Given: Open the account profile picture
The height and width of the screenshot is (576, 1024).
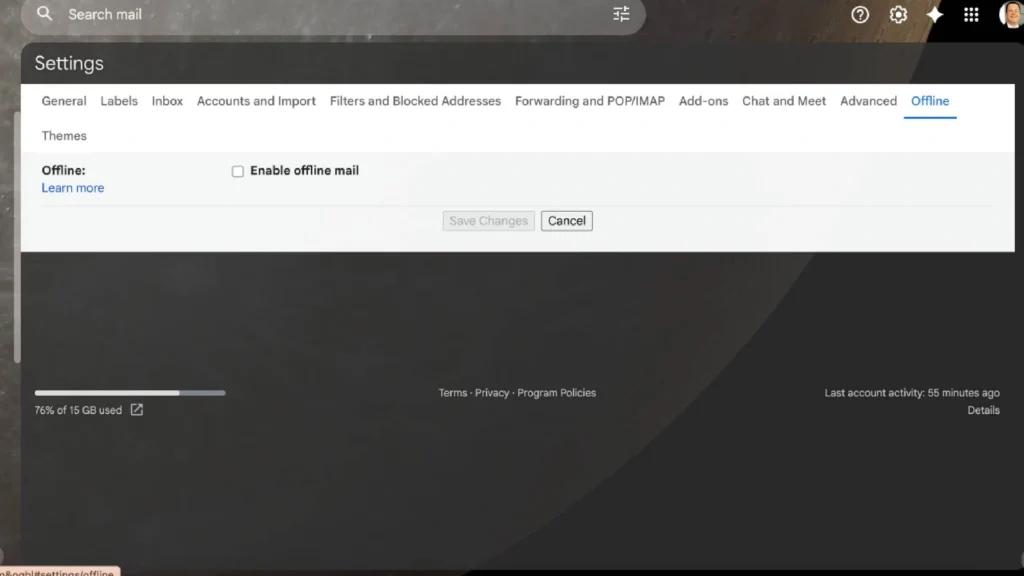Looking at the screenshot, I should (x=1010, y=14).
